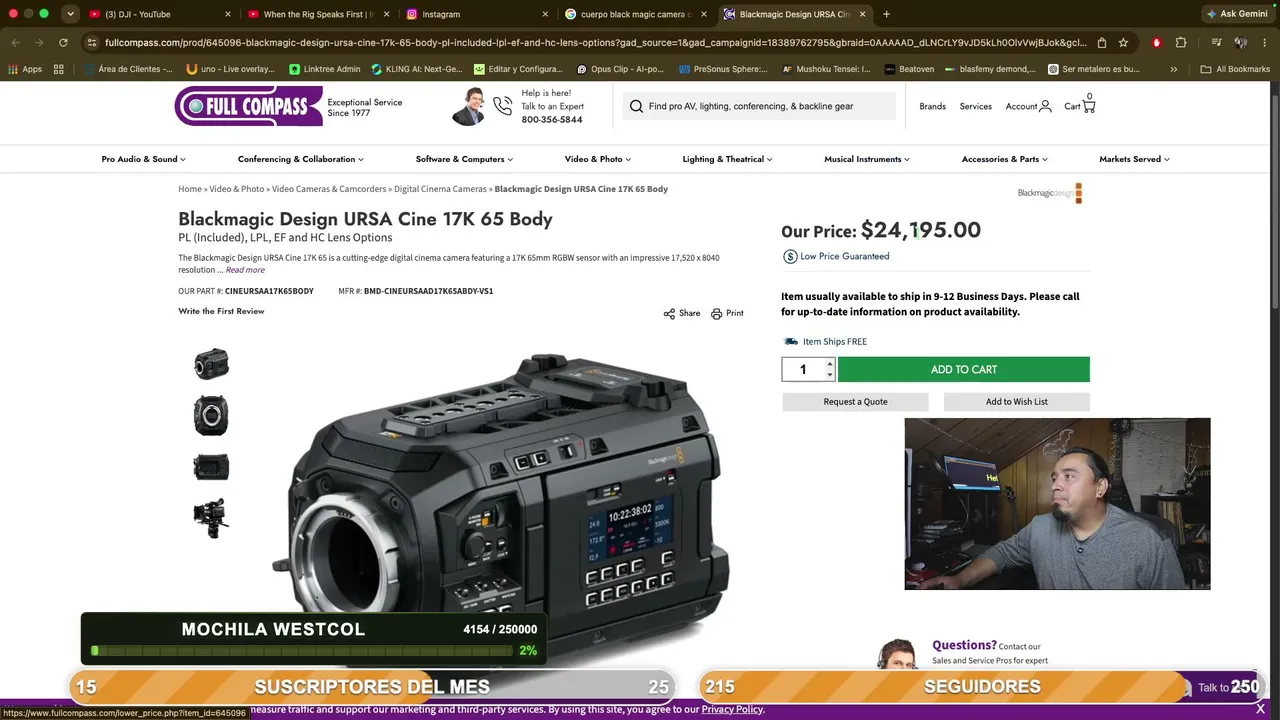This screenshot has width=1280, height=720.
Task: Click the Full Compass logo
Action: [x=248, y=106]
